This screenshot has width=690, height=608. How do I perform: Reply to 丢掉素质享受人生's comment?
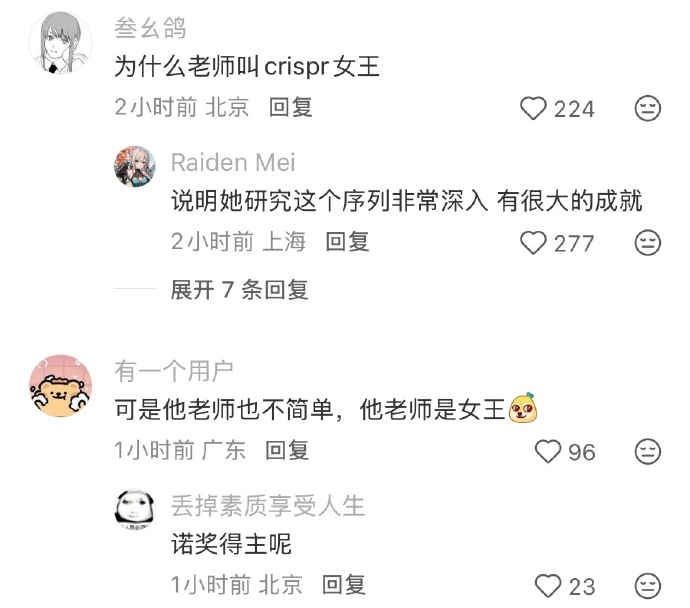click(x=344, y=585)
